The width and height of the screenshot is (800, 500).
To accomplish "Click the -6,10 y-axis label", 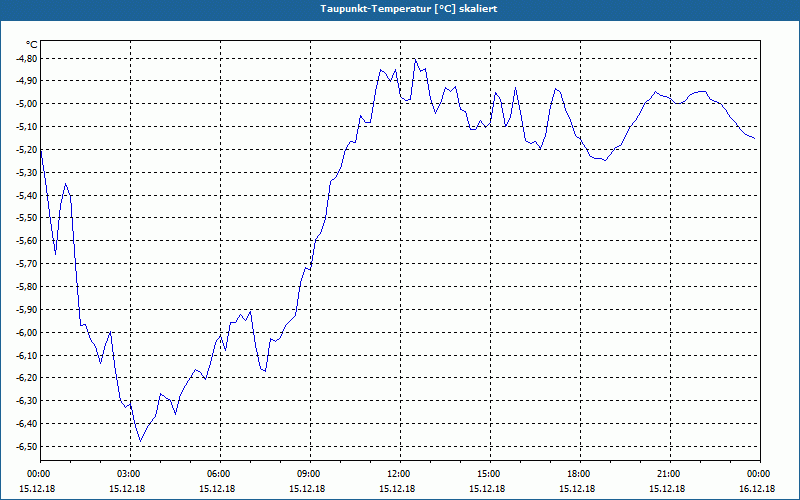I will pos(27,356).
